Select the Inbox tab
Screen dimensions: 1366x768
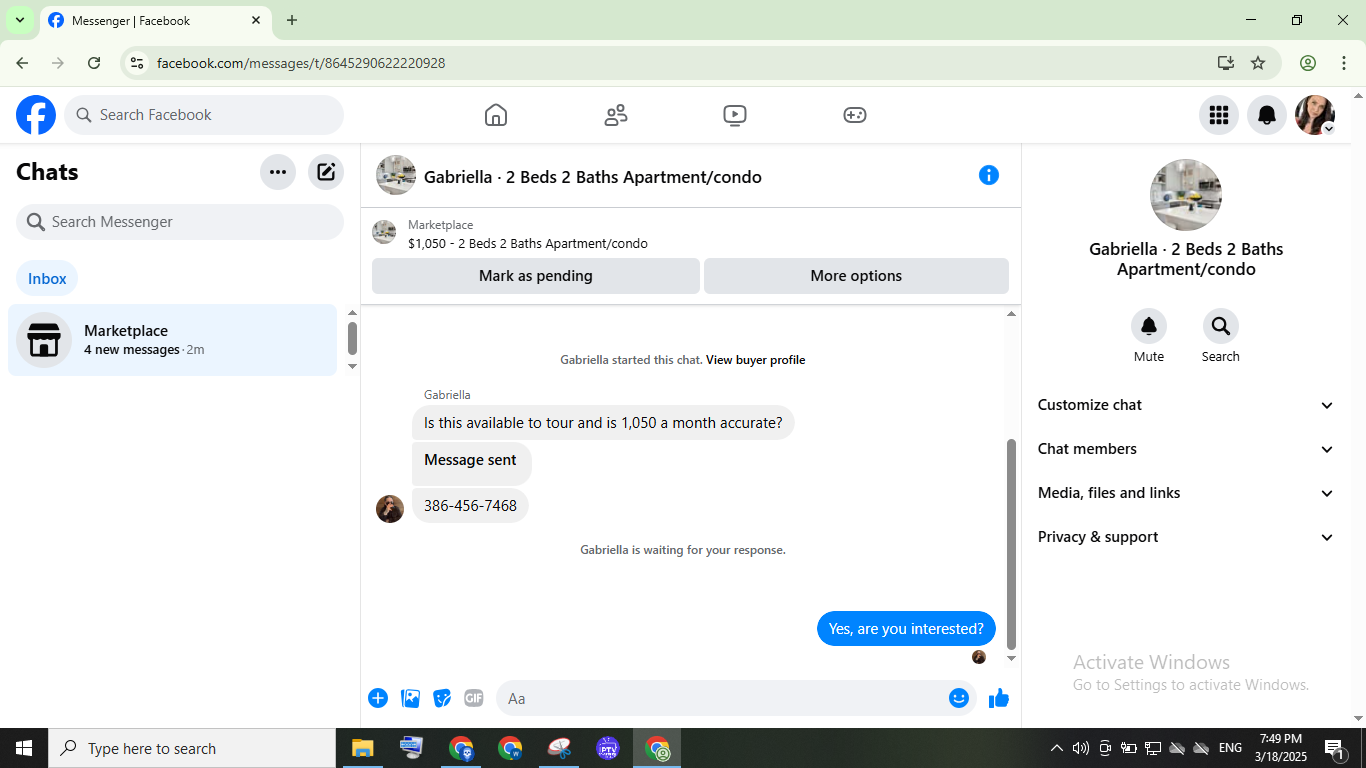point(47,279)
